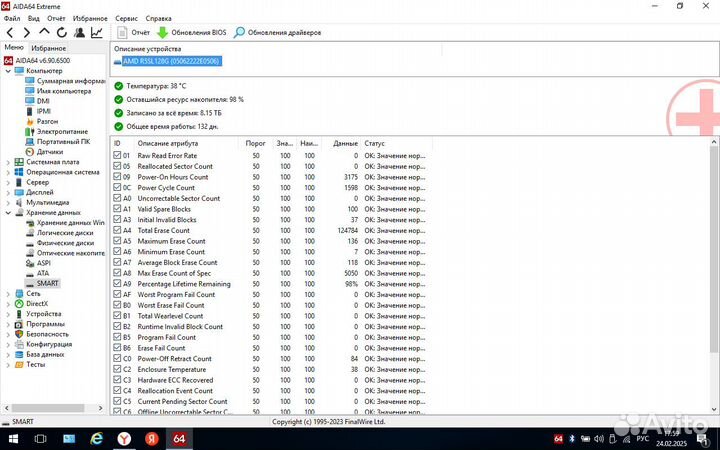Toggle checkbox for 0C Power Cycle Count
720x450 pixels.
click(x=117, y=187)
